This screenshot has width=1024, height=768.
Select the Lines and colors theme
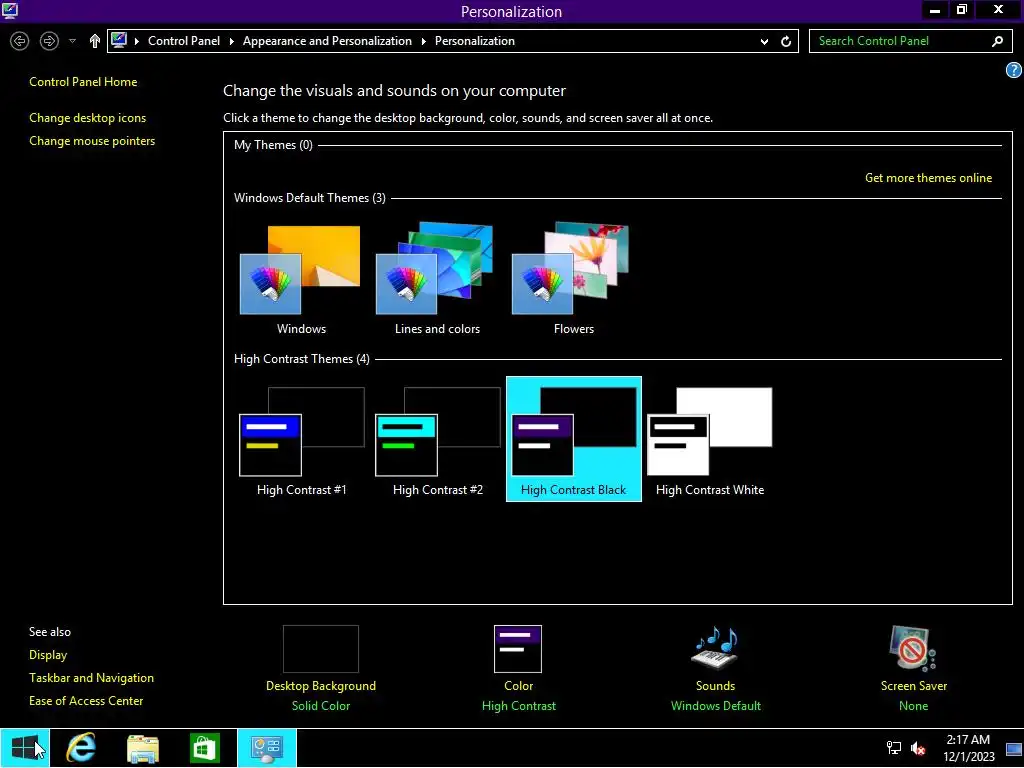437,280
